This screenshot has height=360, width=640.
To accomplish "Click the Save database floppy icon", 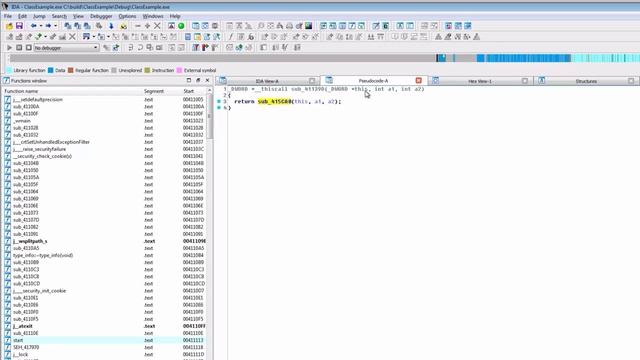I will pyautogui.click(x=19, y=26).
